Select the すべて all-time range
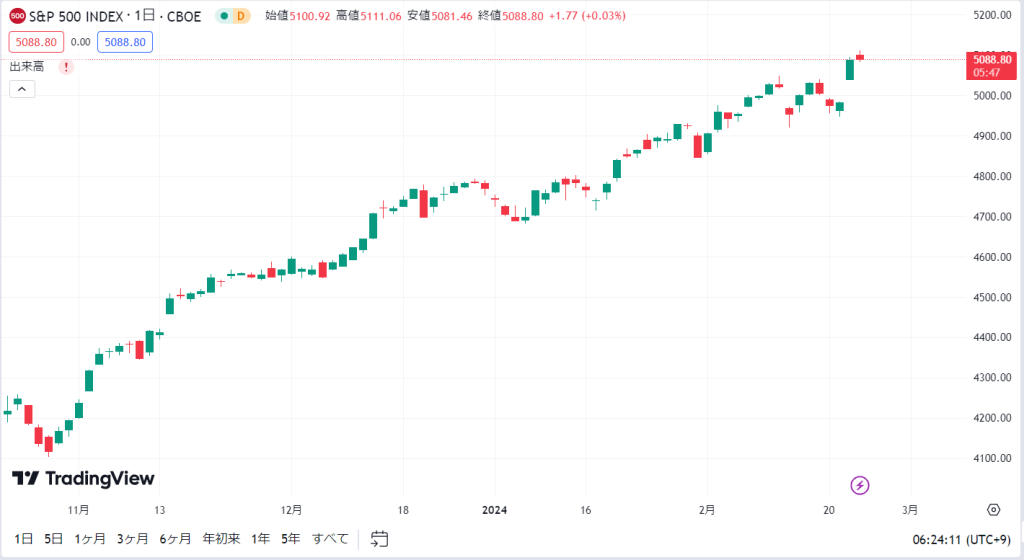Image resolution: width=1024 pixels, height=560 pixels. [x=330, y=538]
